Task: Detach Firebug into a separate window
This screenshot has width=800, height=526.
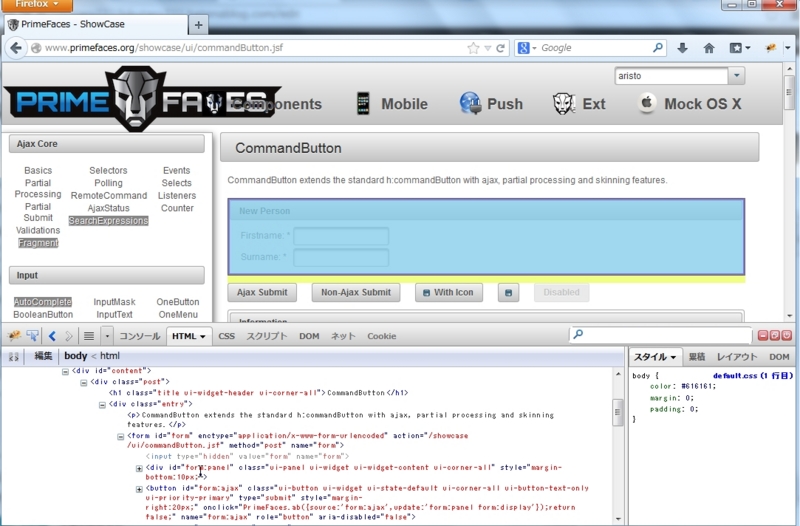Action: coord(774,335)
